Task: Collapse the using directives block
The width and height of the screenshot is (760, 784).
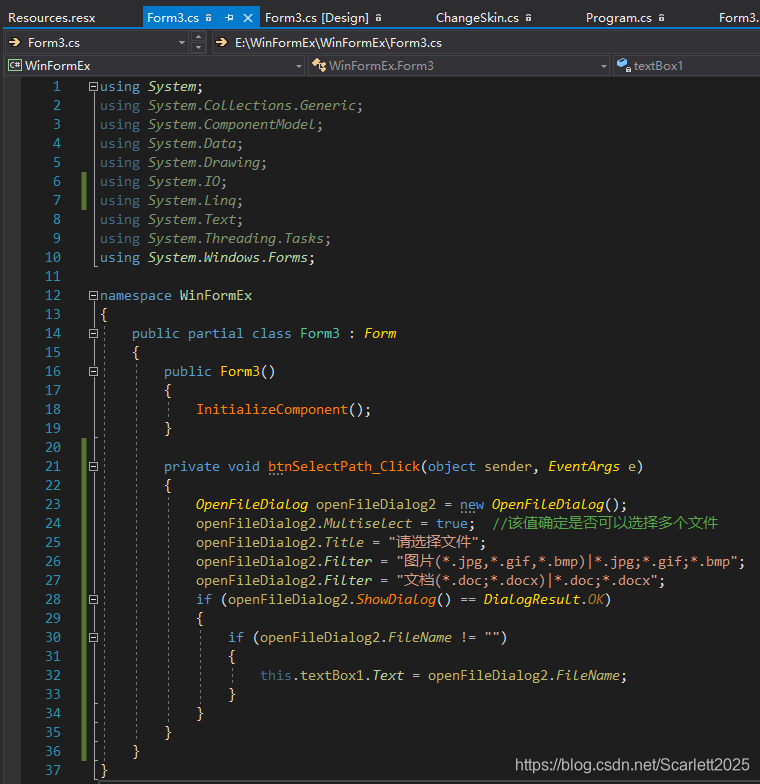Action: coord(93,86)
